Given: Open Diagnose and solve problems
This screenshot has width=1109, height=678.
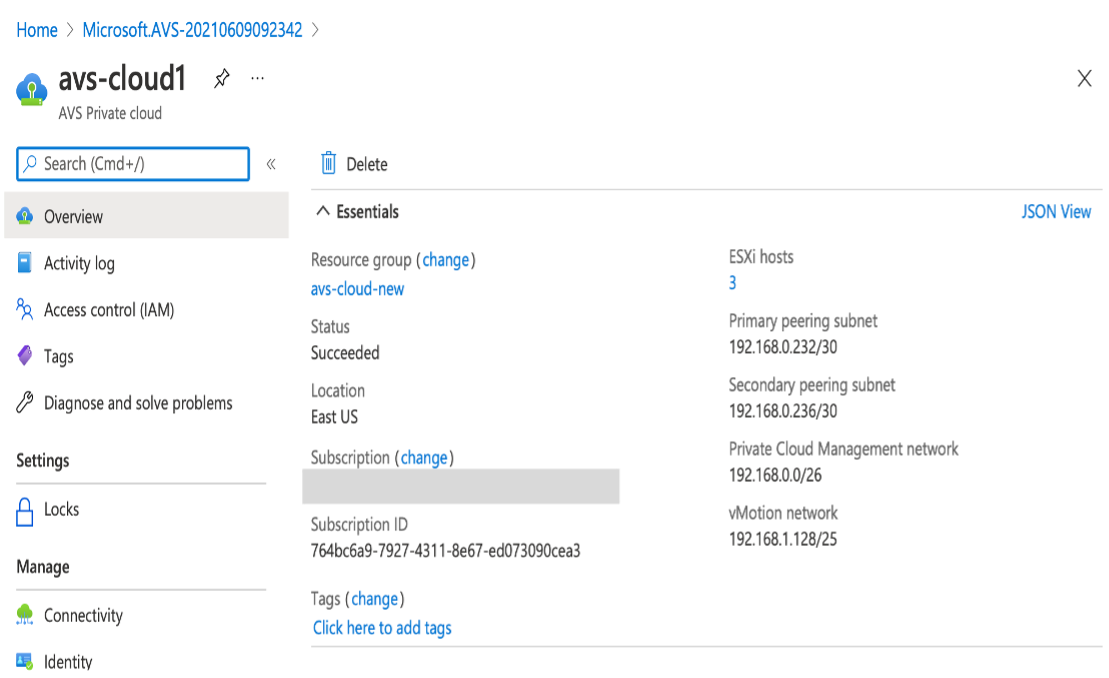Looking at the screenshot, I should tap(138, 403).
